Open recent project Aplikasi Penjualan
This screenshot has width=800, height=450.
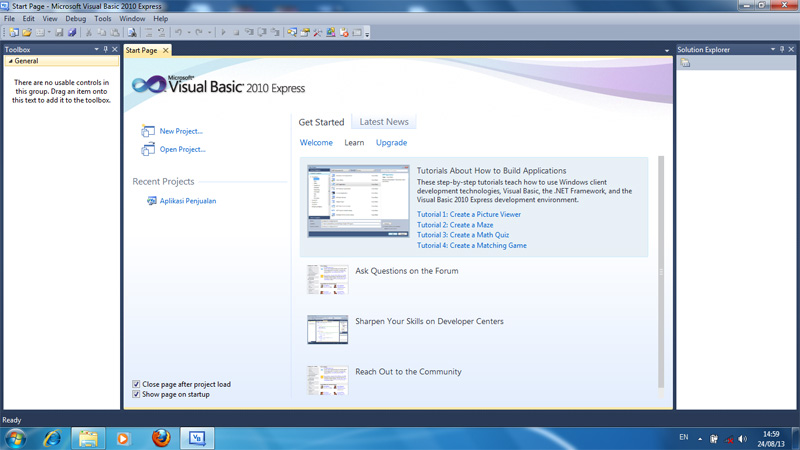pos(188,201)
